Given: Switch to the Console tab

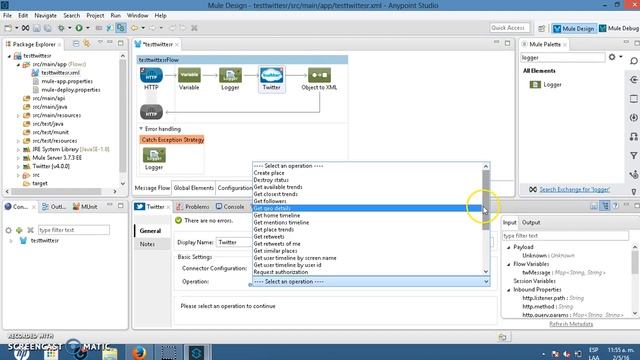Looking at the screenshot, I should tap(230, 207).
